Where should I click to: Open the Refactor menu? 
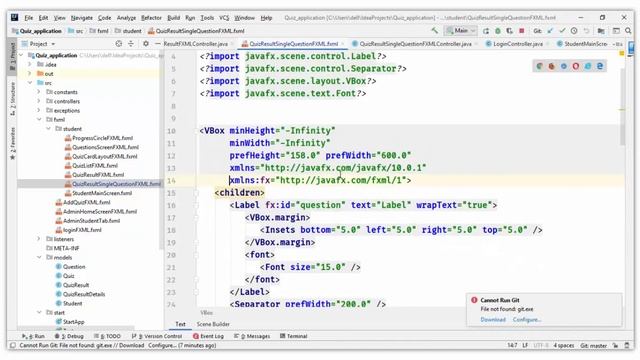pyautogui.click(x=151, y=18)
